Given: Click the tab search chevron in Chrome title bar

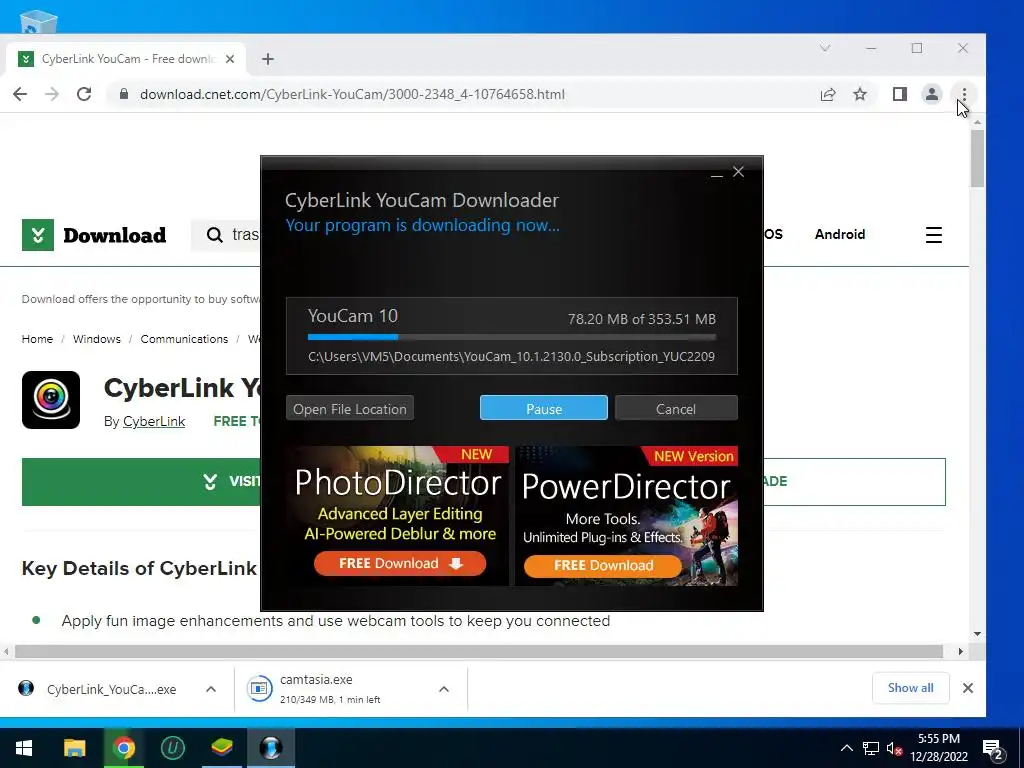Looking at the screenshot, I should (825, 48).
